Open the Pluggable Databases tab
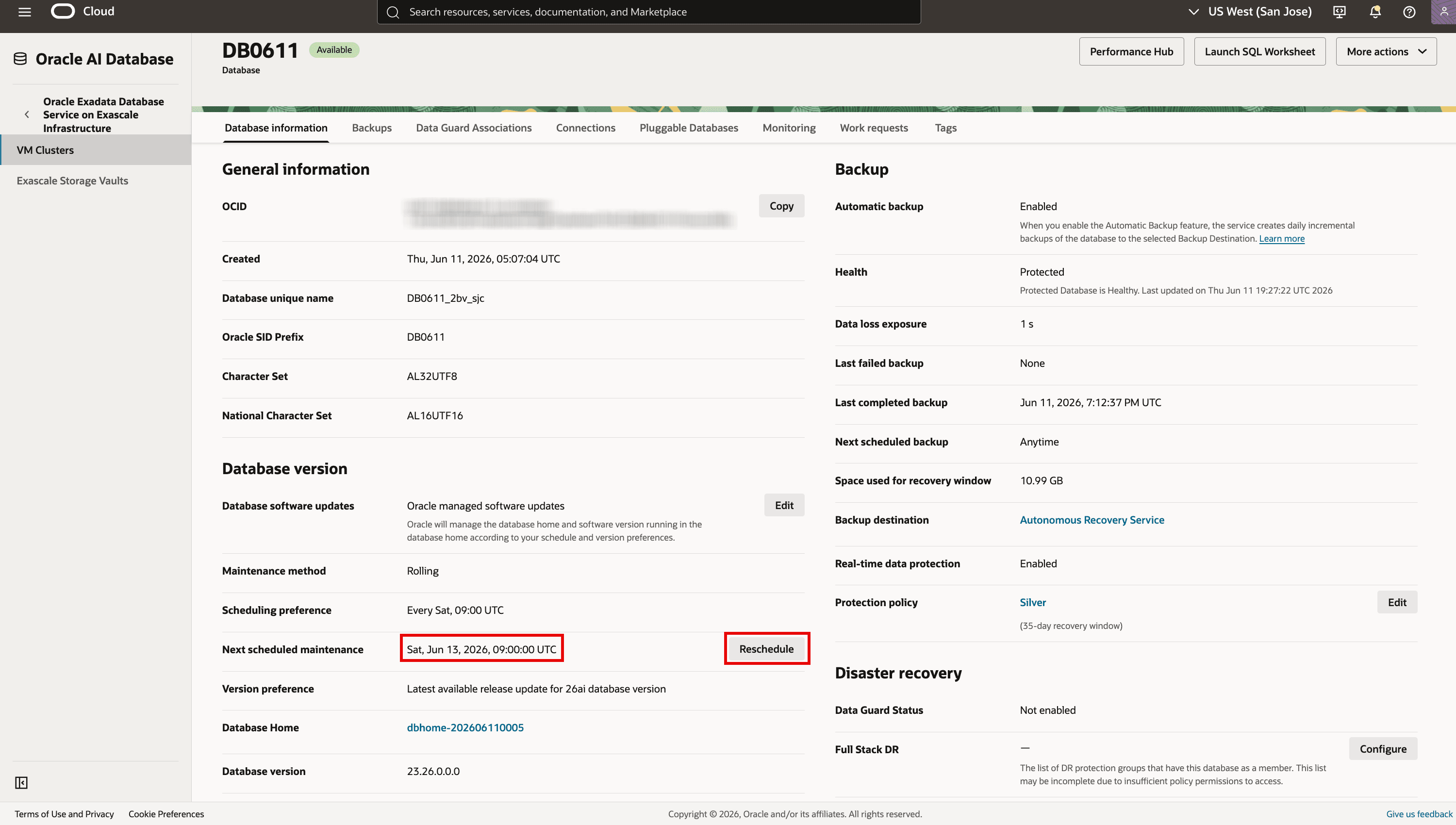The image size is (1456, 825). tap(688, 128)
